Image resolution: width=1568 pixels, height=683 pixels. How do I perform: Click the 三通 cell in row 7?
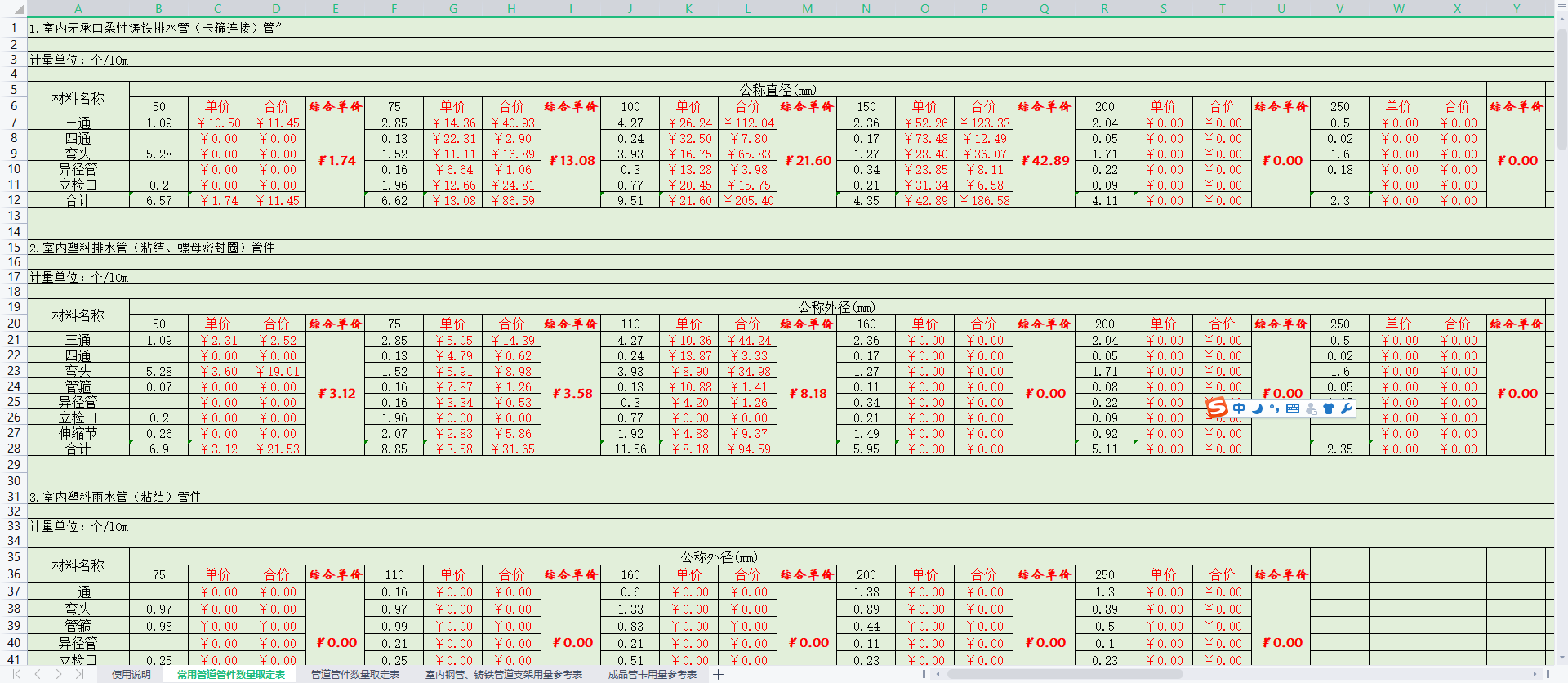(78, 123)
